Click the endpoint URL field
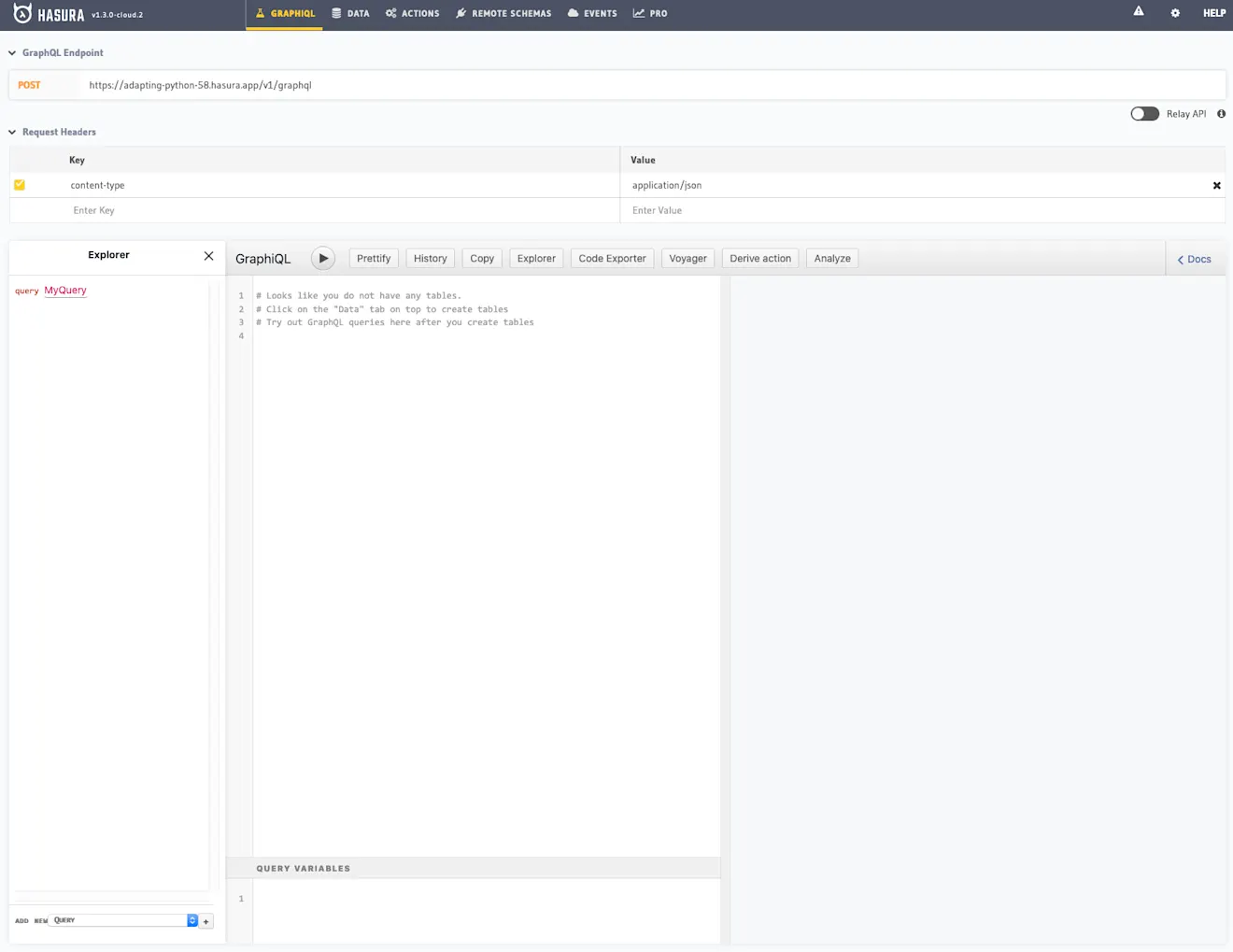 click(652, 85)
